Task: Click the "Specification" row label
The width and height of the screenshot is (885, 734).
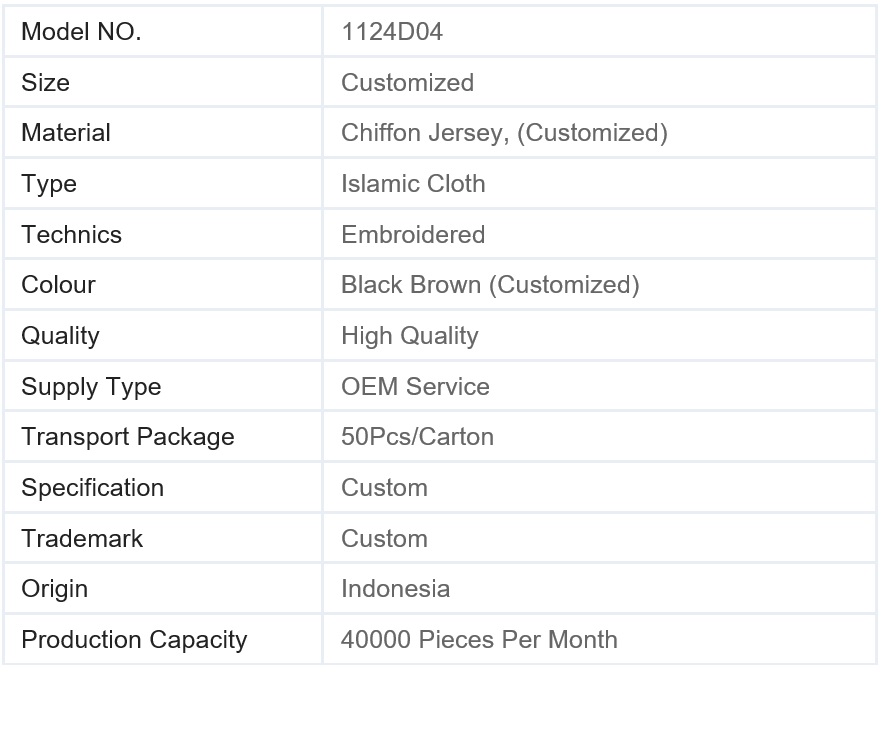Action: 92,488
